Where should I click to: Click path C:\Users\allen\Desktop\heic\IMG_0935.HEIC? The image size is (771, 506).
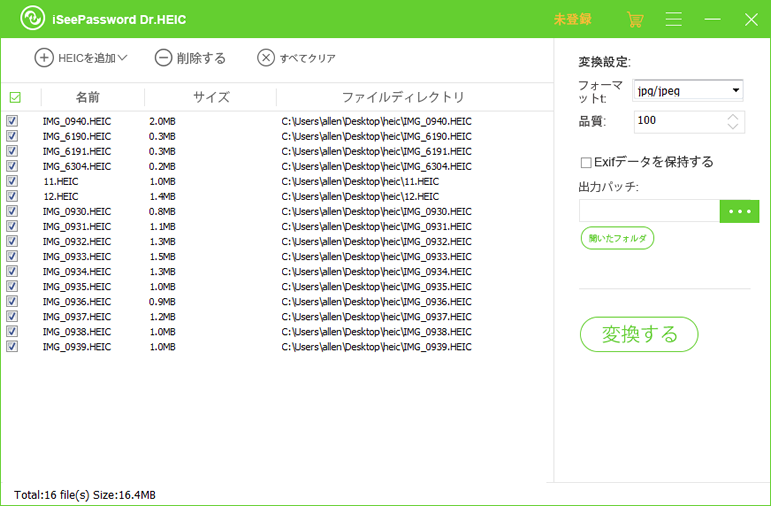pyautogui.click(x=376, y=287)
